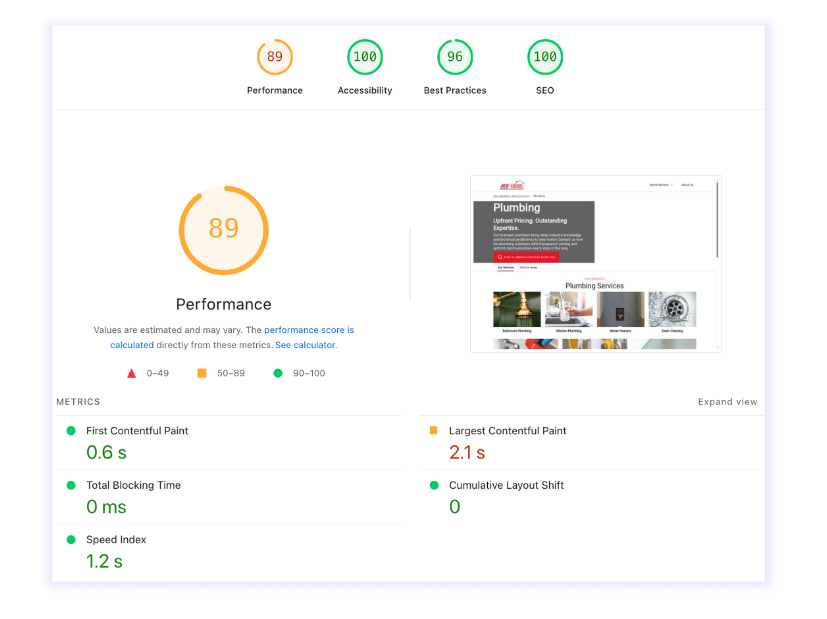Click the orange square beside Largest Contentful Paint
The height and width of the screenshot is (619, 827).
click(x=432, y=430)
